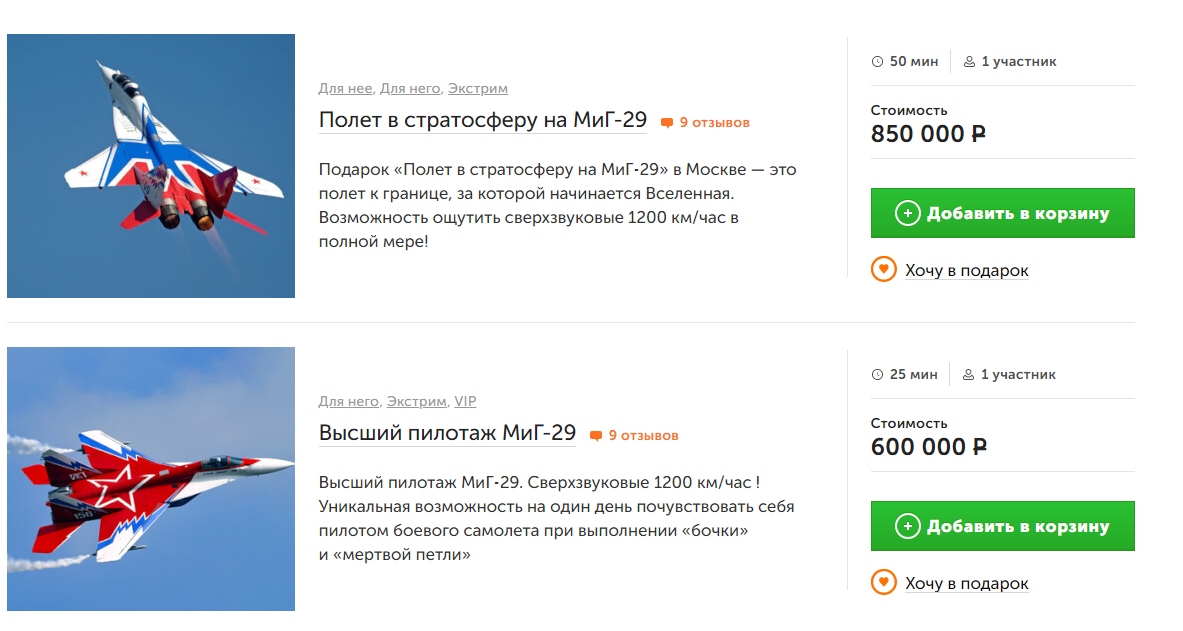1183x631 pixels.
Task: Open Полет в стратосферу на МиГ-29 title
Action: pyautogui.click(x=483, y=120)
